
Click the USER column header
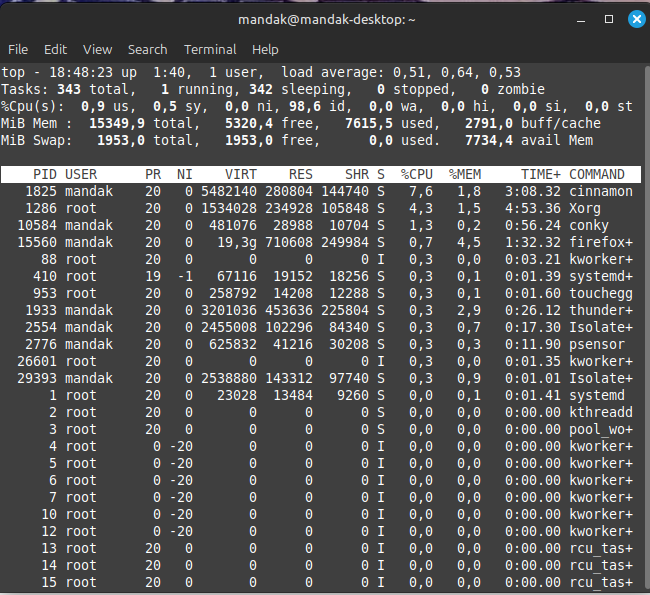click(81, 175)
